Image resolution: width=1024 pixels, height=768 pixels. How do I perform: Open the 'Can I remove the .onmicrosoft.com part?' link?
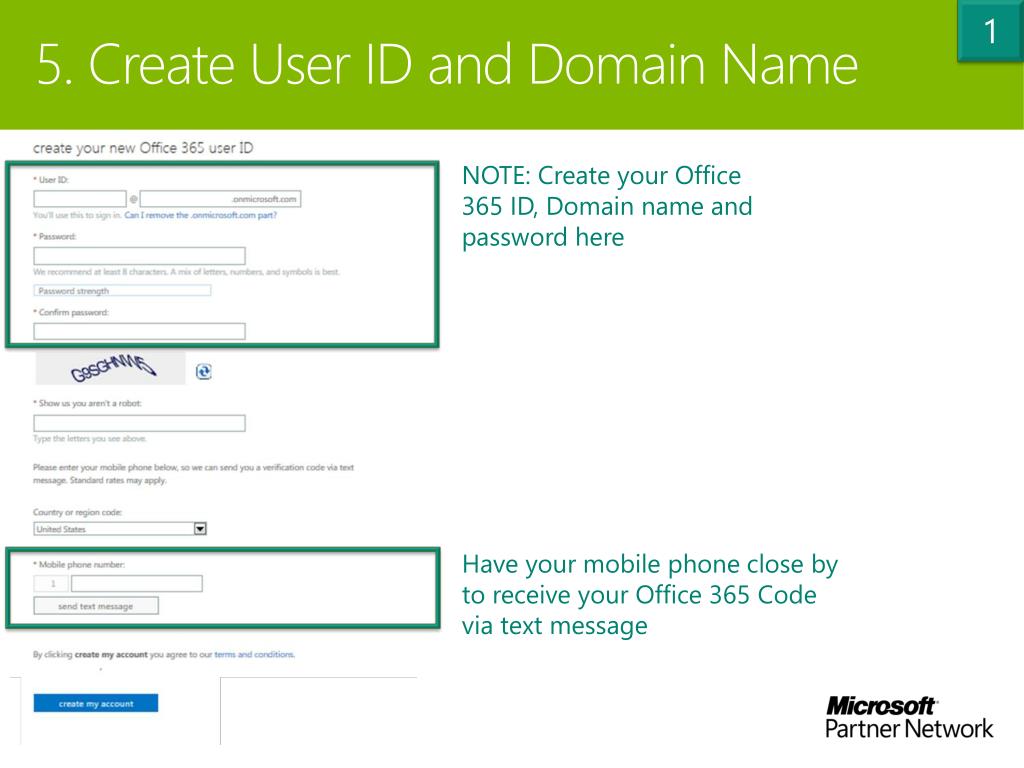pyautogui.click(x=200, y=215)
